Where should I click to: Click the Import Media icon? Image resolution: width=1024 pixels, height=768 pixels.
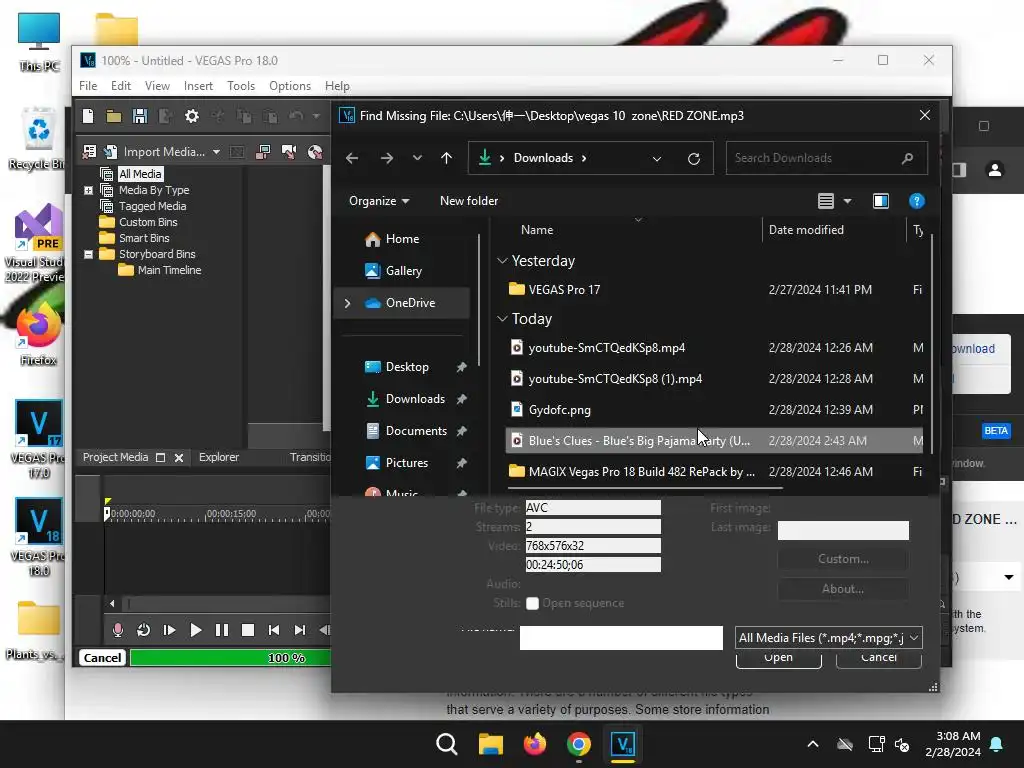111,152
